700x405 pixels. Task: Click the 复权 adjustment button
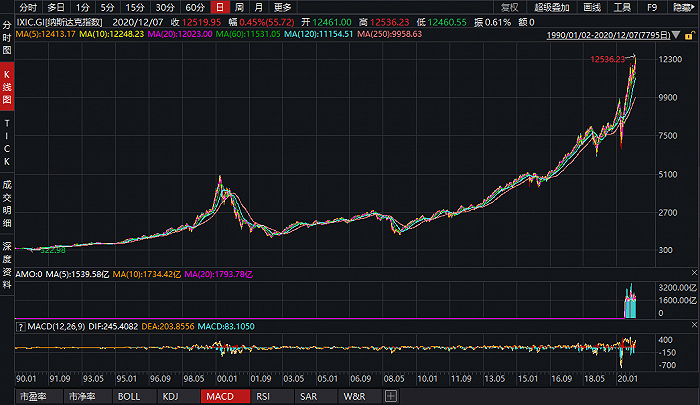tap(509, 7)
